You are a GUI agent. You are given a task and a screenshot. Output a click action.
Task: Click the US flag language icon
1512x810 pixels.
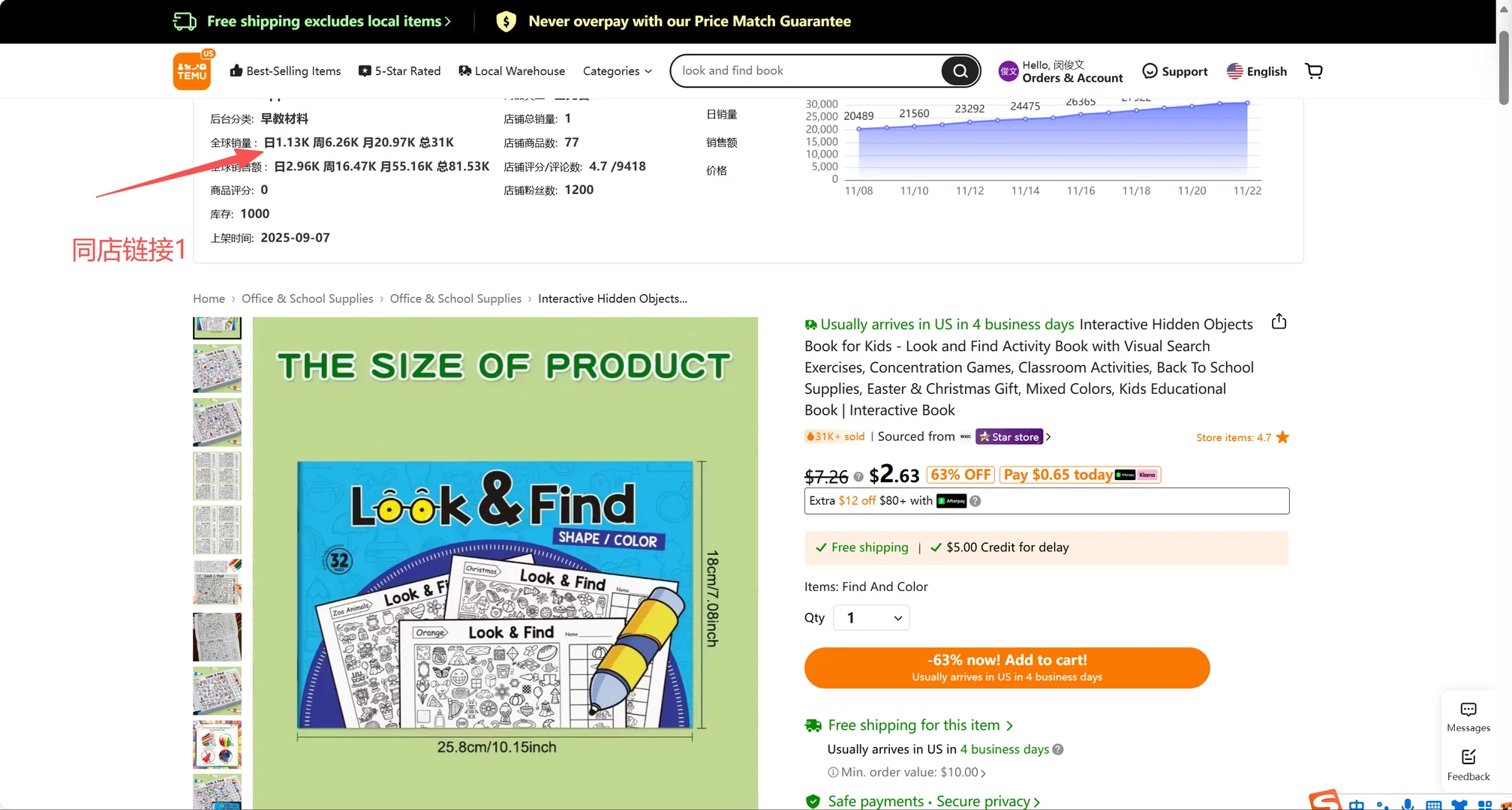(x=1234, y=71)
